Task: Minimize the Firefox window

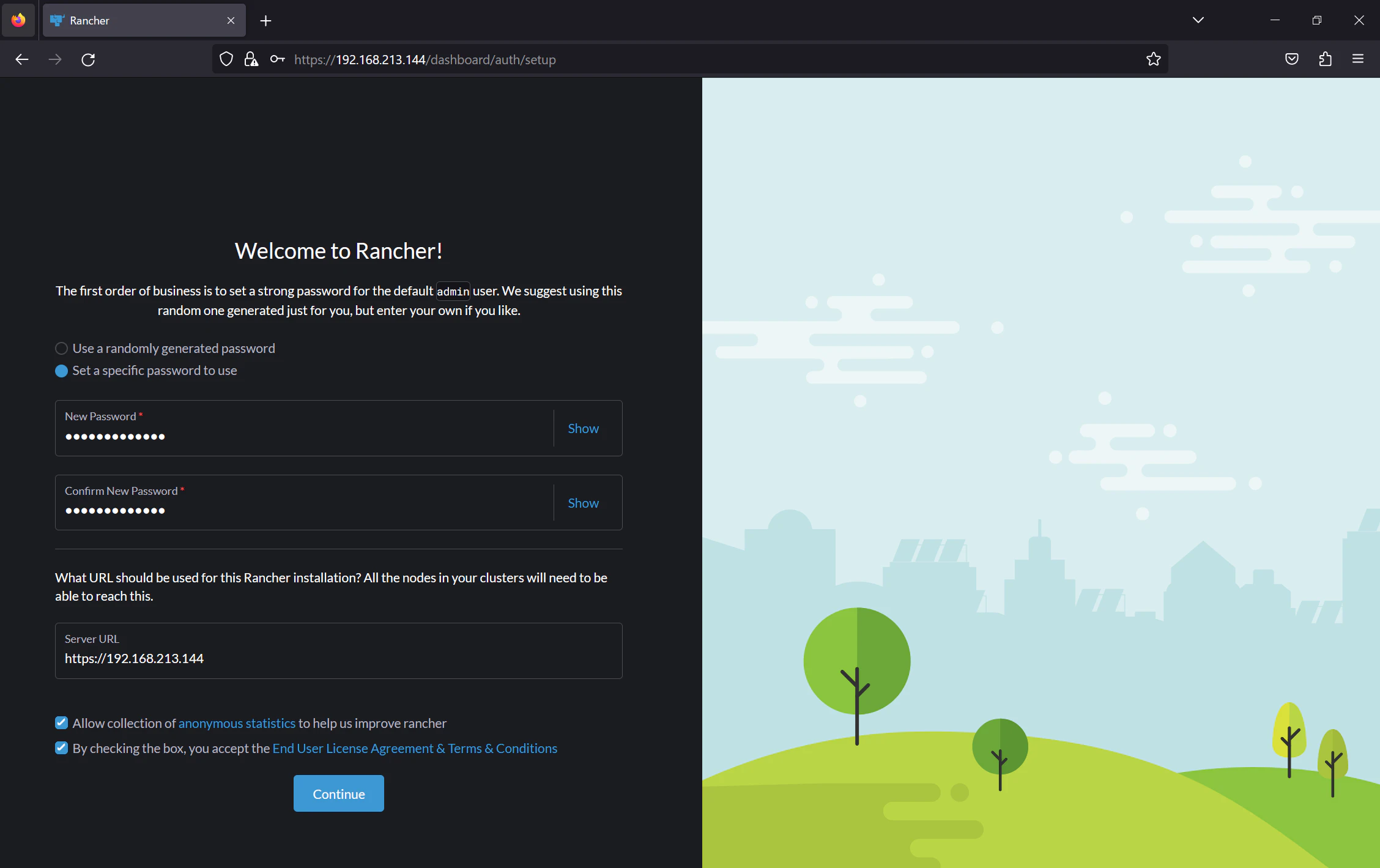Action: [x=1275, y=20]
